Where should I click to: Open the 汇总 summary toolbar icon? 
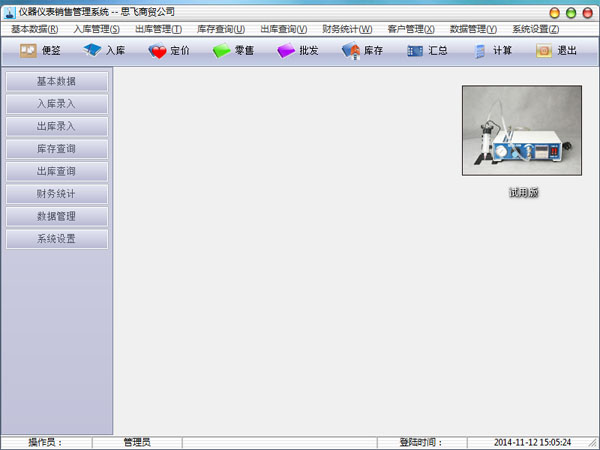pyautogui.click(x=415, y=50)
